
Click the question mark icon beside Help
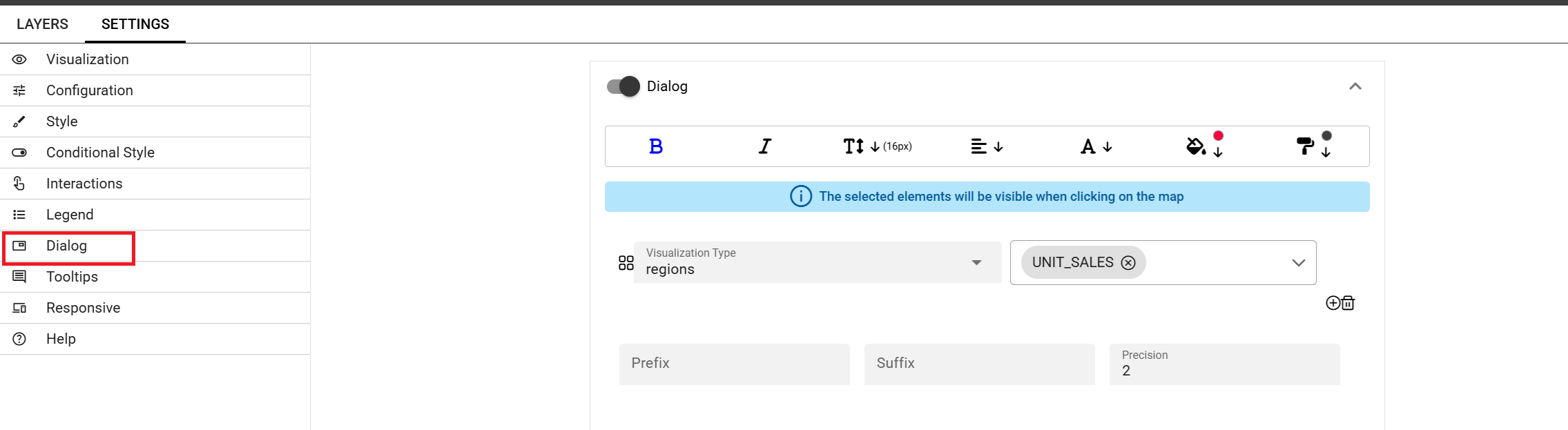pos(19,339)
